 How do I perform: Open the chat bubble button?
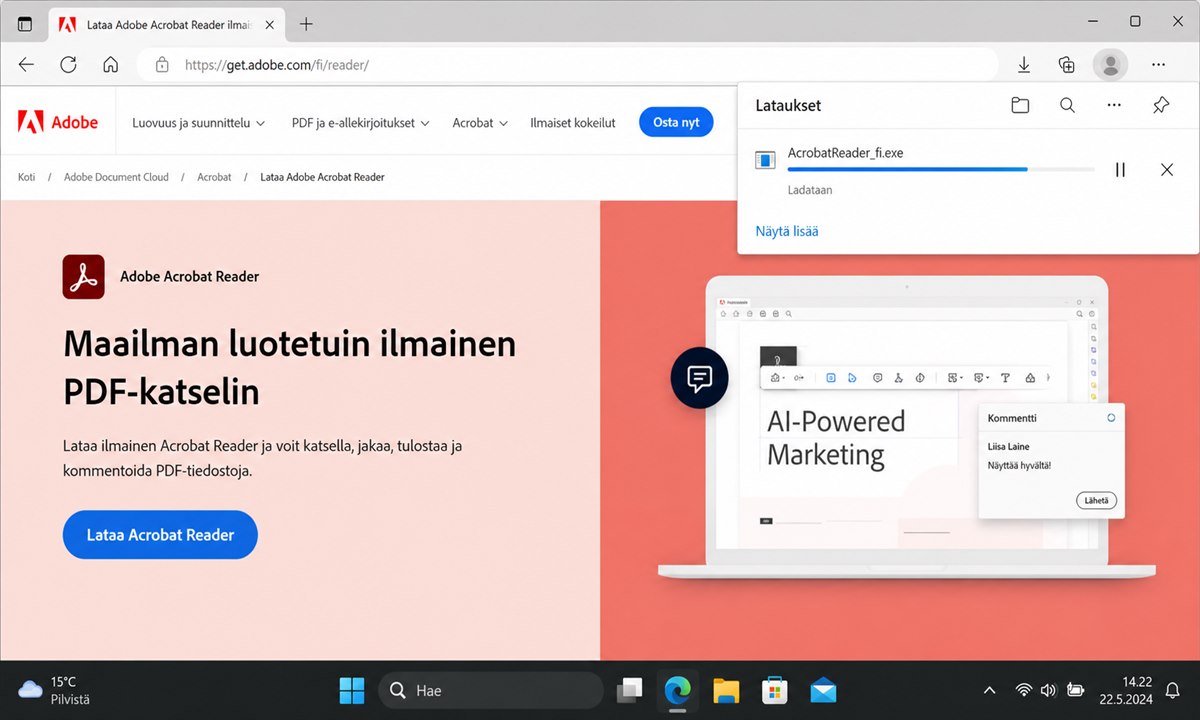coord(700,378)
